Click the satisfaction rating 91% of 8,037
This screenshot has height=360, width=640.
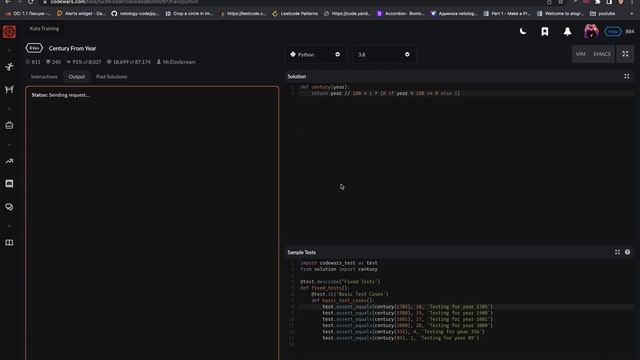pyautogui.click(x=84, y=62)
